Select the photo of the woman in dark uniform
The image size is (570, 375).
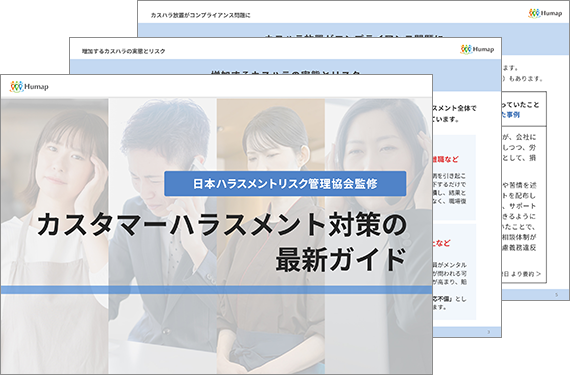[270, 235]
